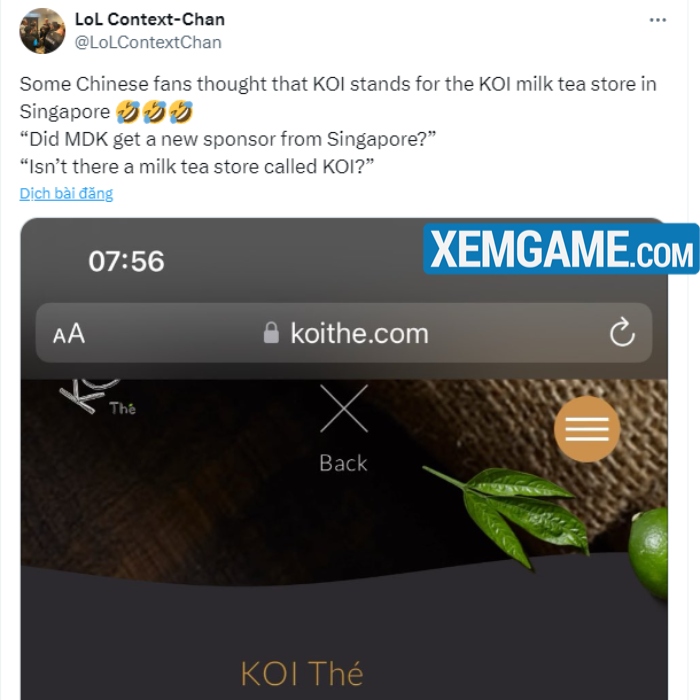Viewport: 700px width, 700px height.
Task: Click the laughing emoji row in the tweet
Action: point(154,112)
